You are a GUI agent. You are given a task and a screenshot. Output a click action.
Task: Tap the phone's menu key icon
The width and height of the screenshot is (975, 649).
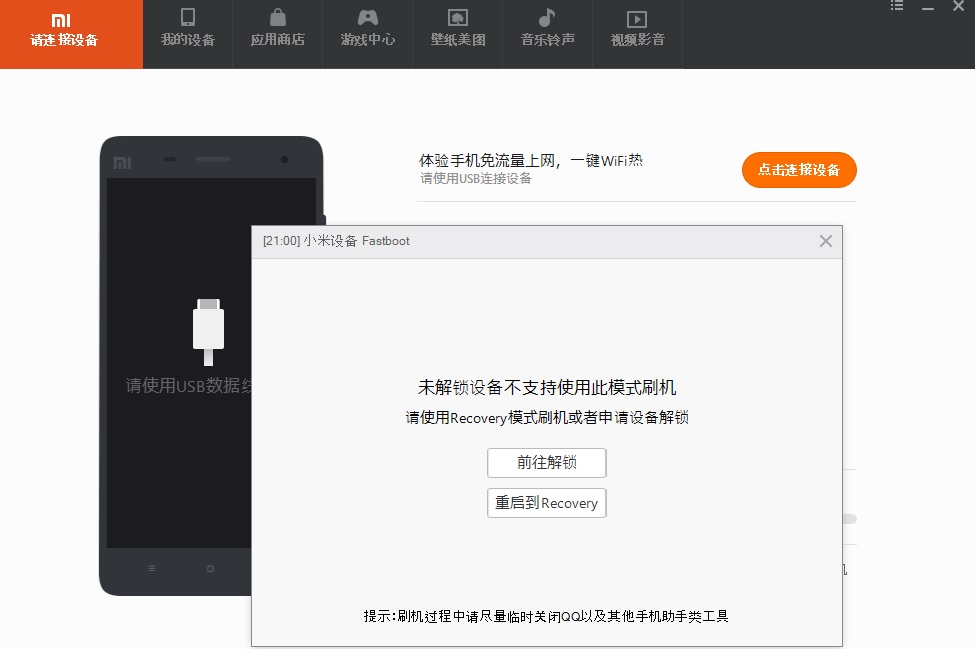[152, 568]
